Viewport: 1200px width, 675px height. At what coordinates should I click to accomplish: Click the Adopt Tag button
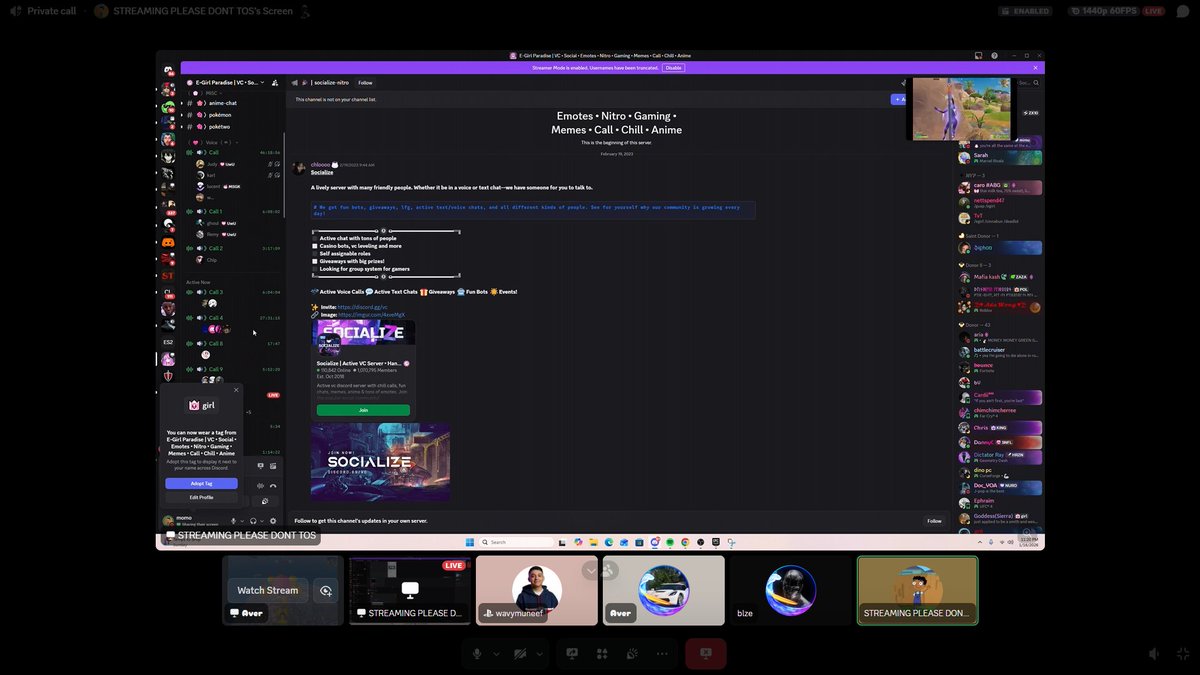(201, 483)
